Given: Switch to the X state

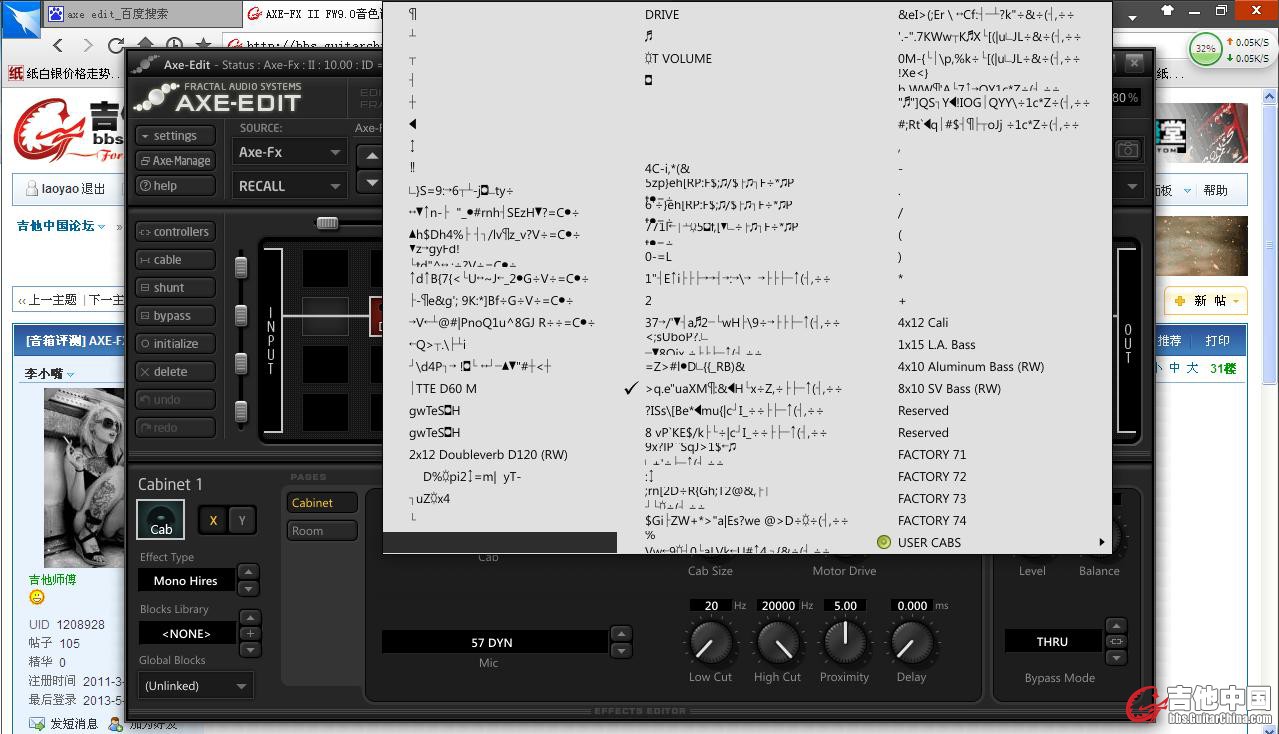Looking at the screenshot, I should (213, 520).
